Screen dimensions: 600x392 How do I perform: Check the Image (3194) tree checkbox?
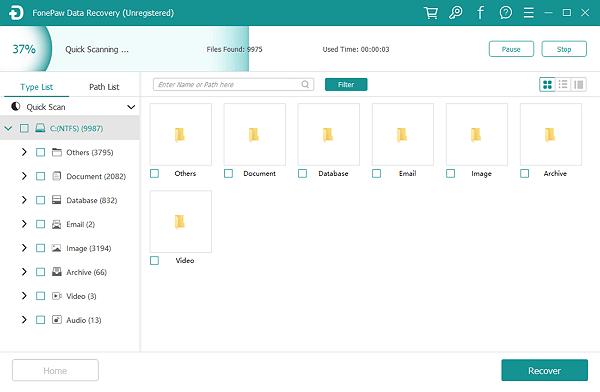[x=40, y=248]
